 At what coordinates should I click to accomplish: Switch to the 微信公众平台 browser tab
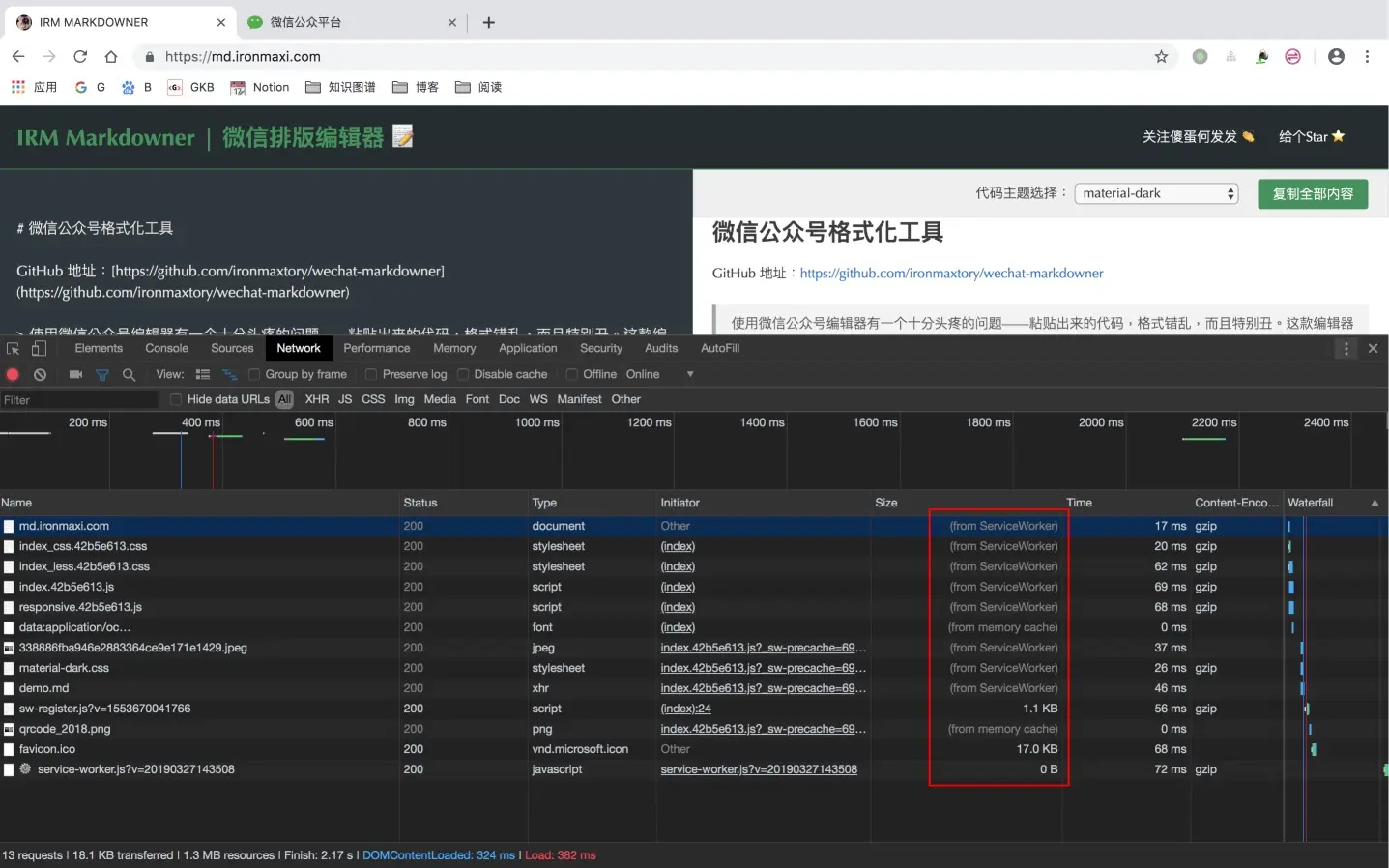[x=353, y=22]
